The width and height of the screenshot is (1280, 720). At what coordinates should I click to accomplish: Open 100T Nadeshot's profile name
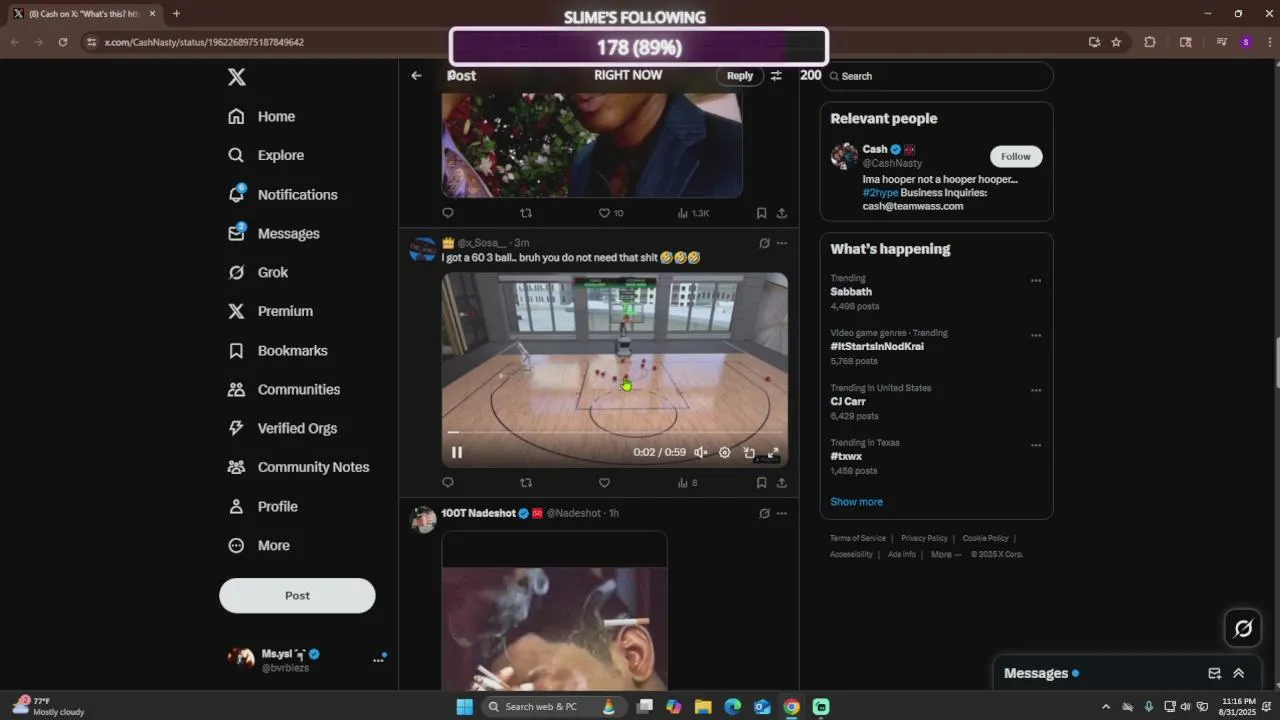(x=478, y=513)
